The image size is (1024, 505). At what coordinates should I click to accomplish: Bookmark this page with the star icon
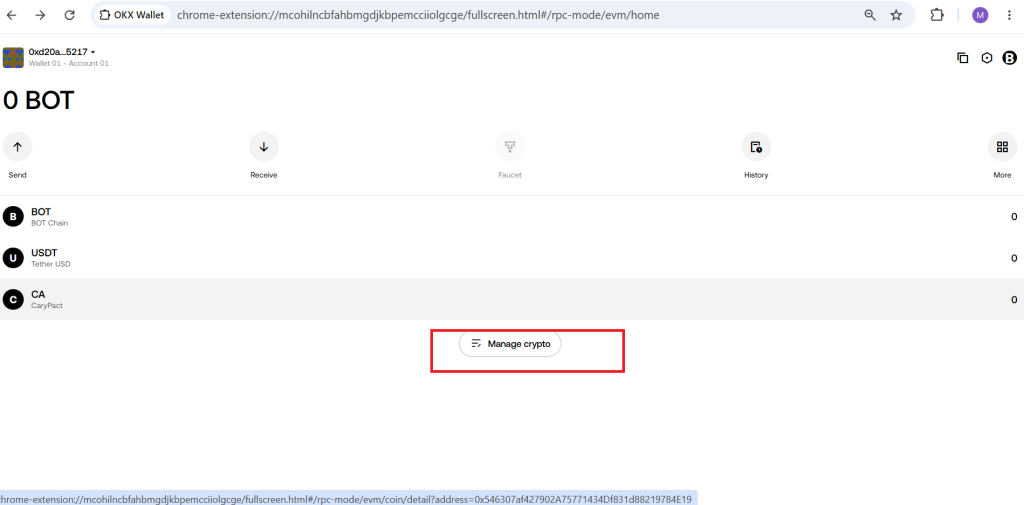click(x=896, y=15)
